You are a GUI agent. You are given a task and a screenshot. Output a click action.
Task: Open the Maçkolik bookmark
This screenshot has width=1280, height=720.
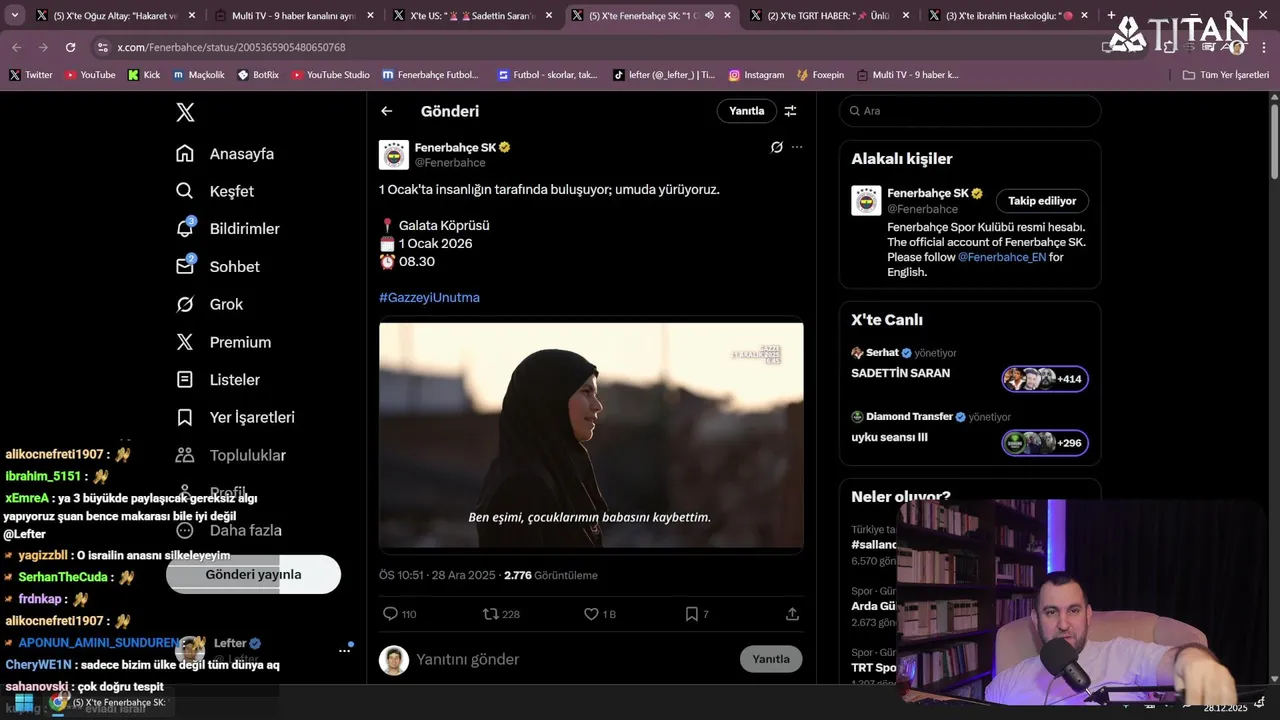coord(198,75)
